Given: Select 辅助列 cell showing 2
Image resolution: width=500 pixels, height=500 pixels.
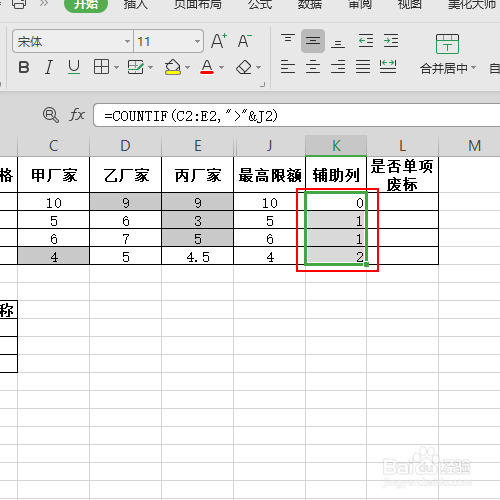Looking at the screenshot, I should pyautogui.click(x=336, y=256).
